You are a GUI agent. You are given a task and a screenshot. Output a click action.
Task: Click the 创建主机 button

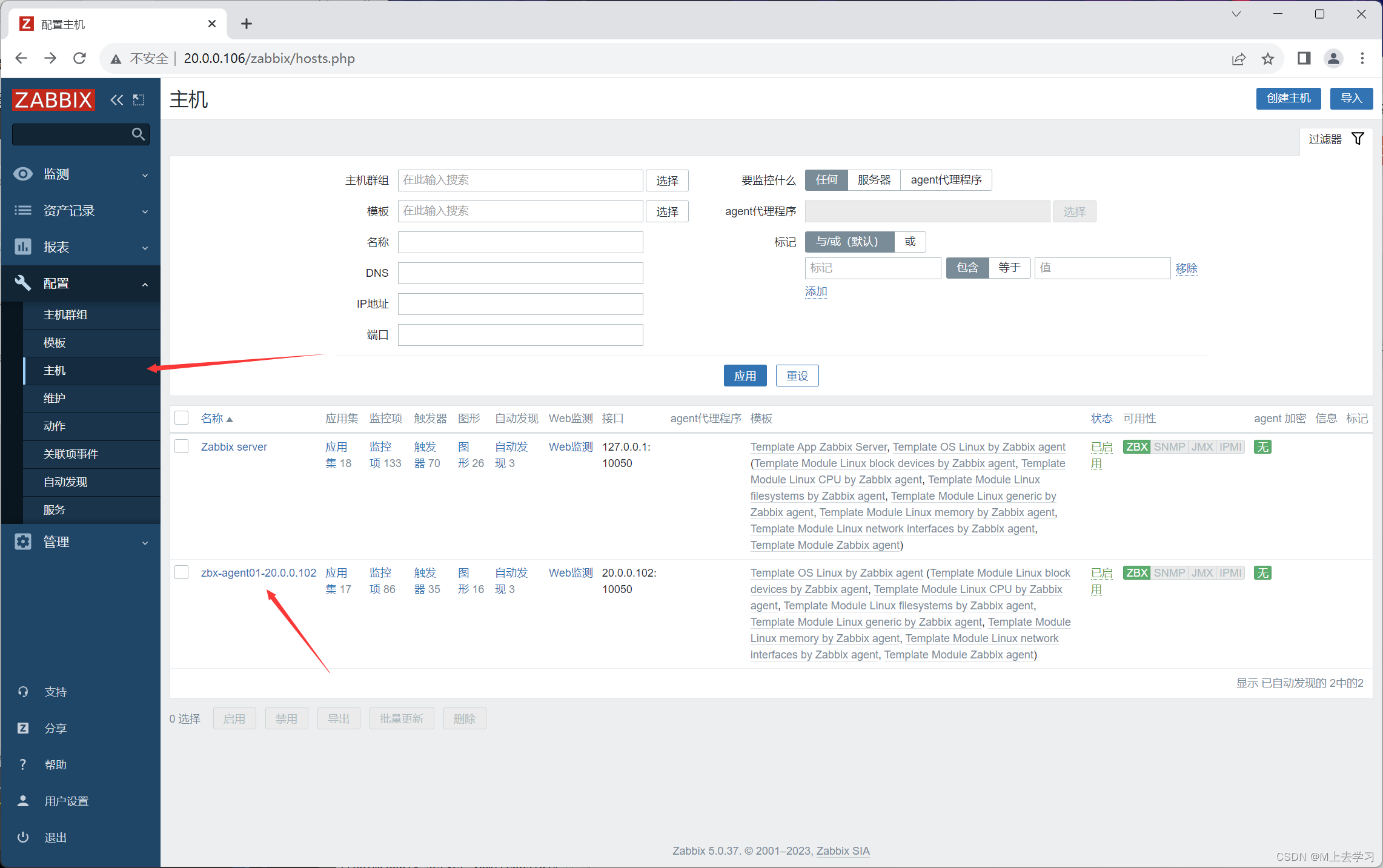click(x=1288, y=98)
